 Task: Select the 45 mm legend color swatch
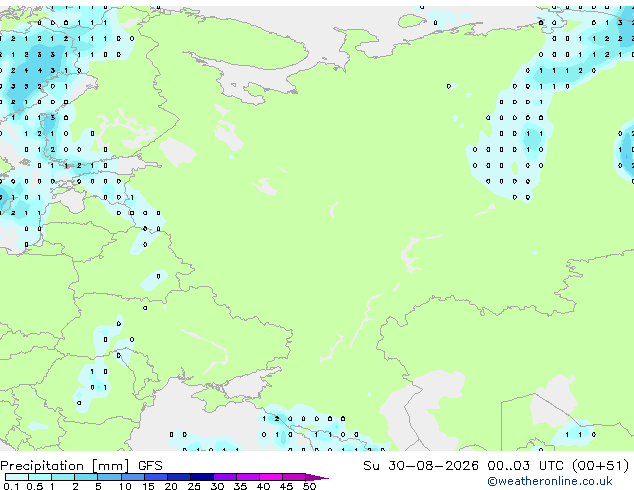(294, 477)
